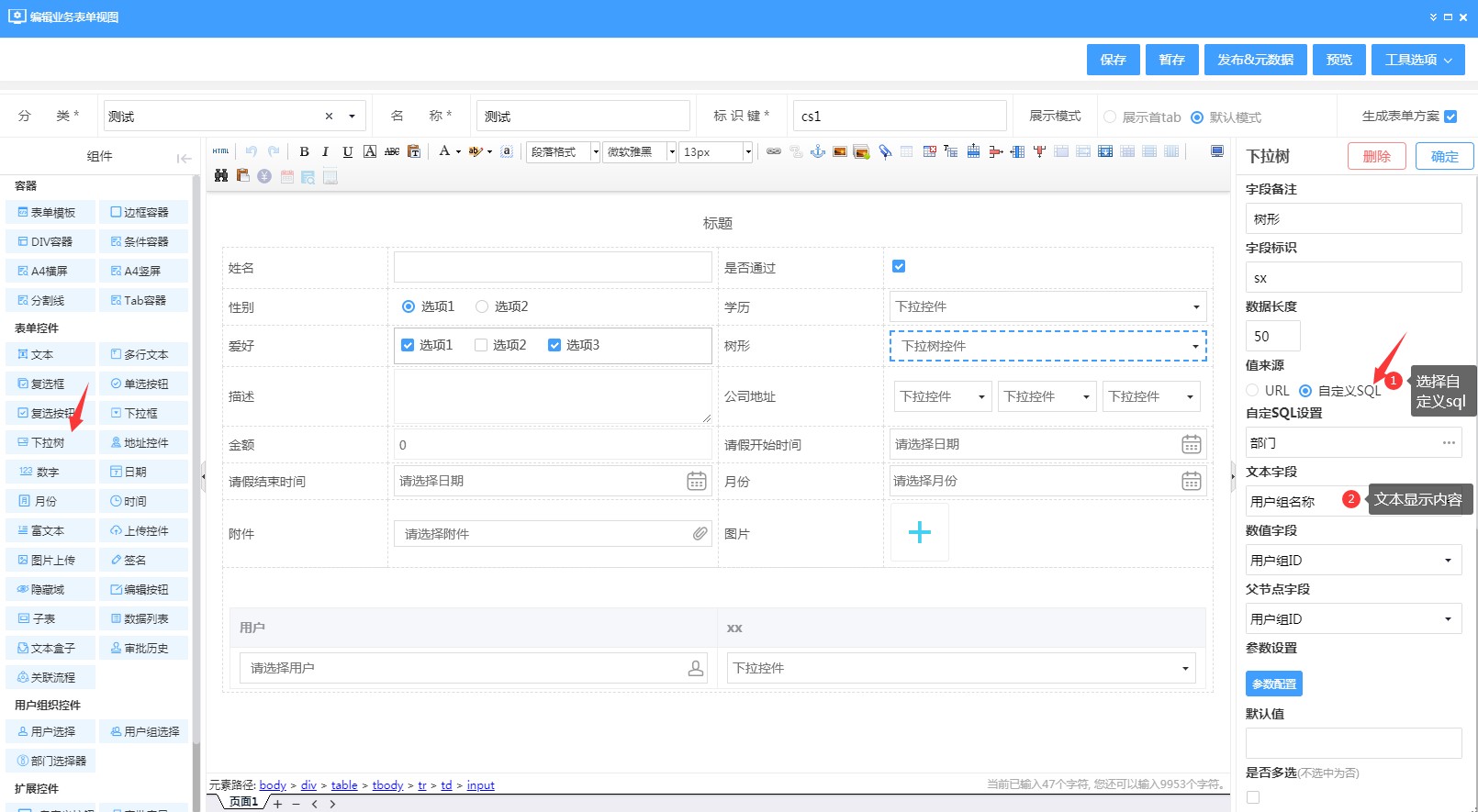Image resolution: width=1478 pixels, height=812 pixels.
Task: Collapse the 组件 panel with arrow icon
Action: (185, 158)
